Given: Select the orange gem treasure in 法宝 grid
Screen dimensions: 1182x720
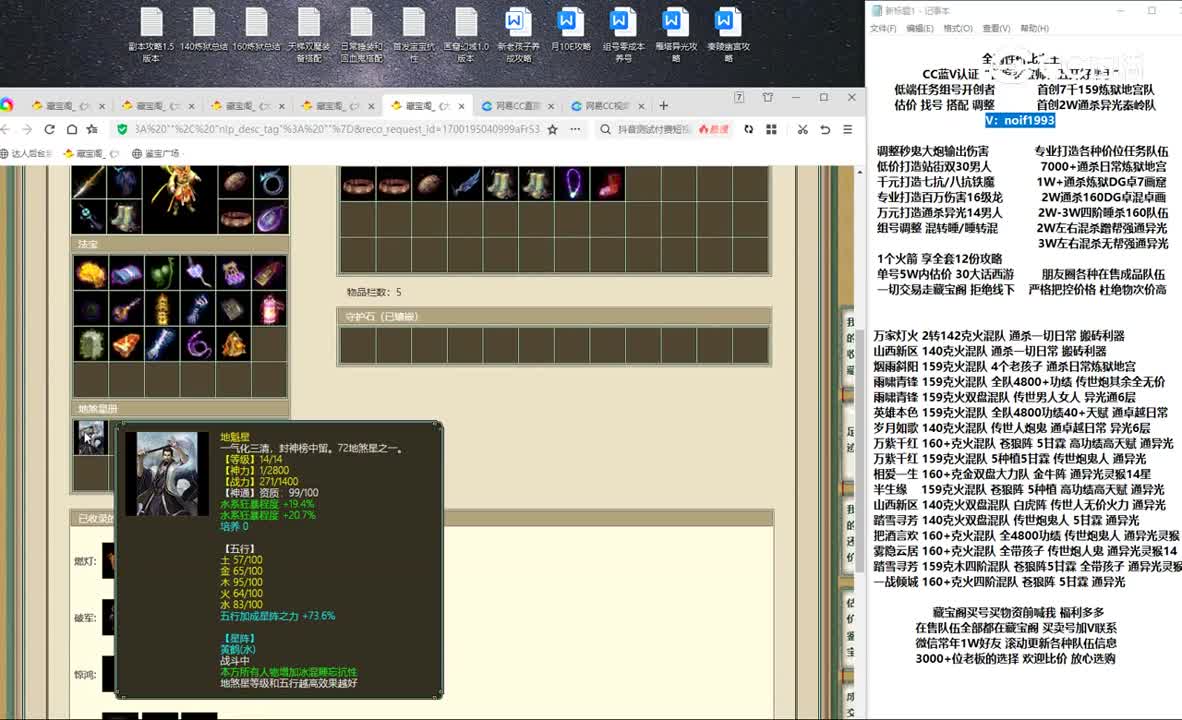Looking at the screenshot, I should click(126, 345).
